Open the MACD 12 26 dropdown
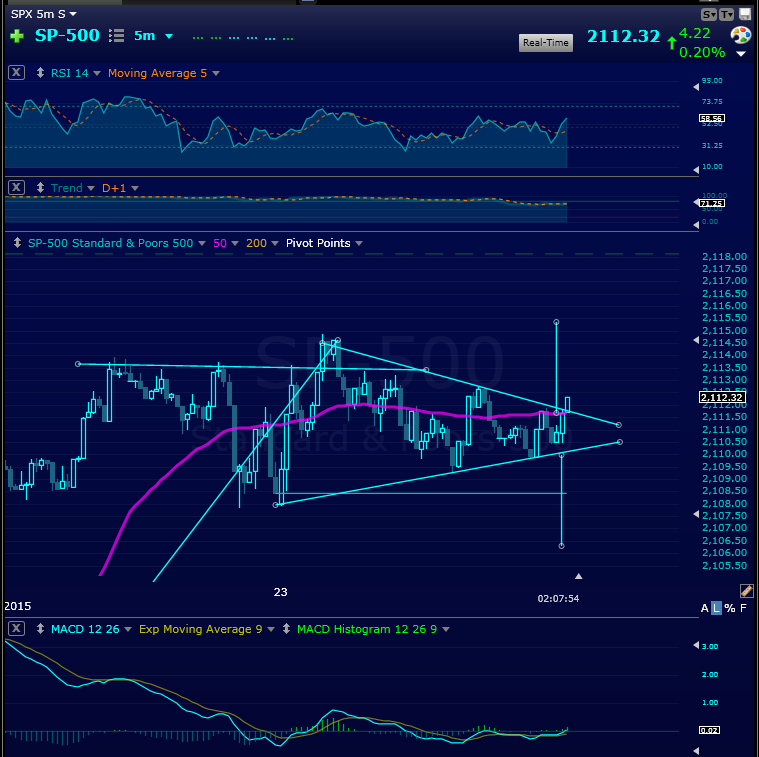The height and width of the screenshot is (757, 759). 128,629
